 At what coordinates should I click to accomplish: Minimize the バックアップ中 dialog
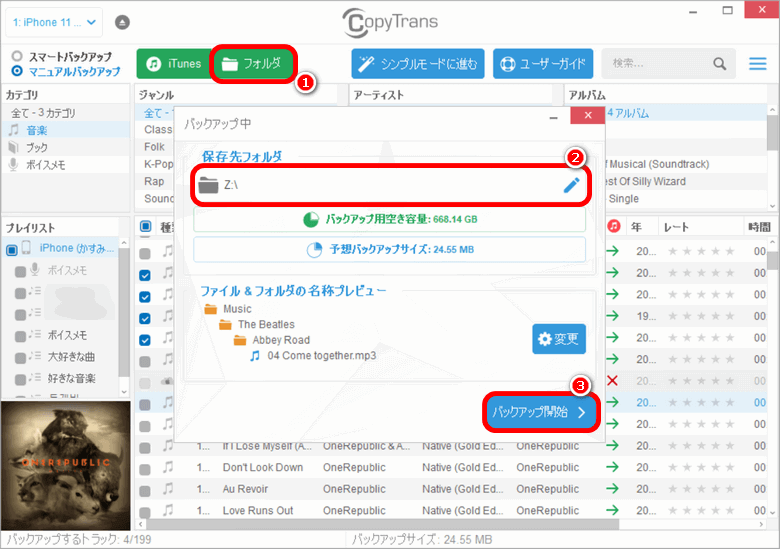(x=553, y=117)
